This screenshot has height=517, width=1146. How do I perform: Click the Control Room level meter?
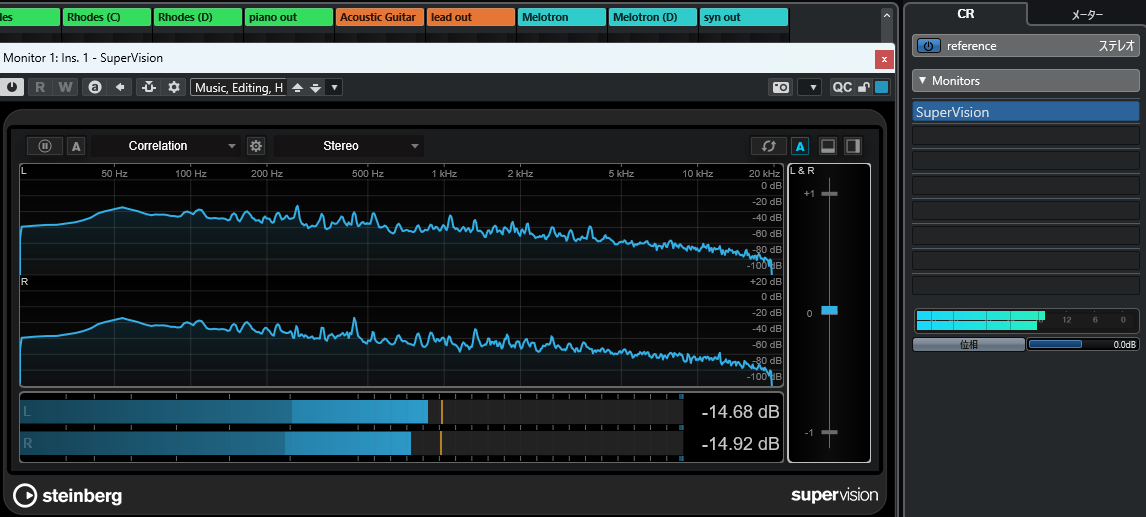[x=1026, y=320]
